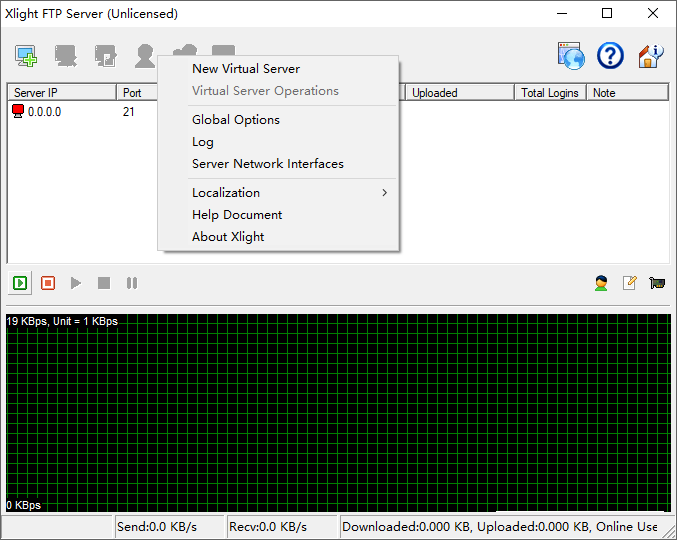Image resolution: width=677 pixels, height=540 pixels.
Task: Sort by the Uploaded column header
Action: coord(460,93)
